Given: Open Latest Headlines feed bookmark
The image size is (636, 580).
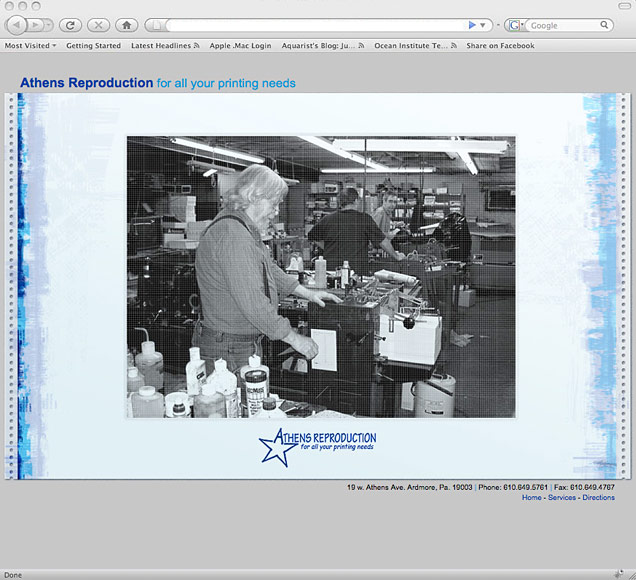Looking at the screenshot, I should [165, 46].
